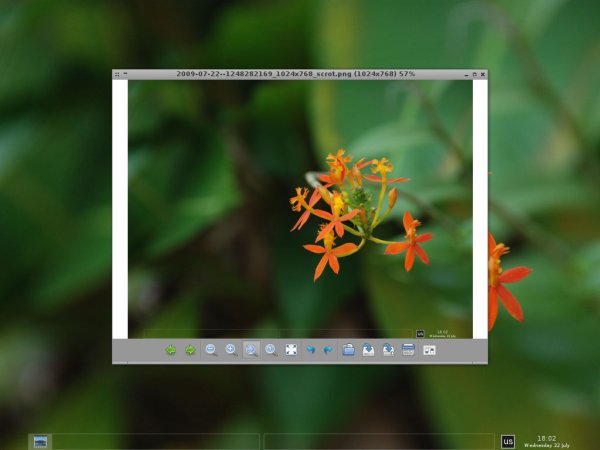Rotate the image counterclockwise

pos(311,350)
